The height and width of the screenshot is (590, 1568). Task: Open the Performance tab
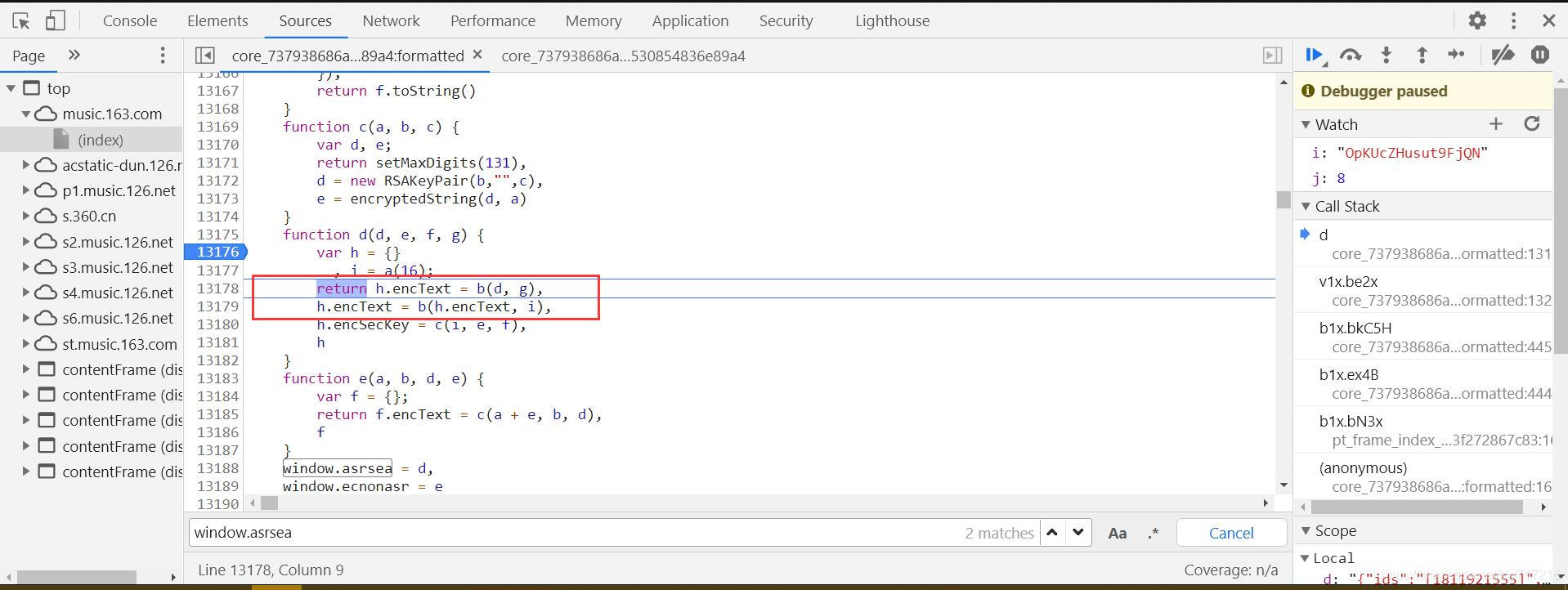point(493,20)
